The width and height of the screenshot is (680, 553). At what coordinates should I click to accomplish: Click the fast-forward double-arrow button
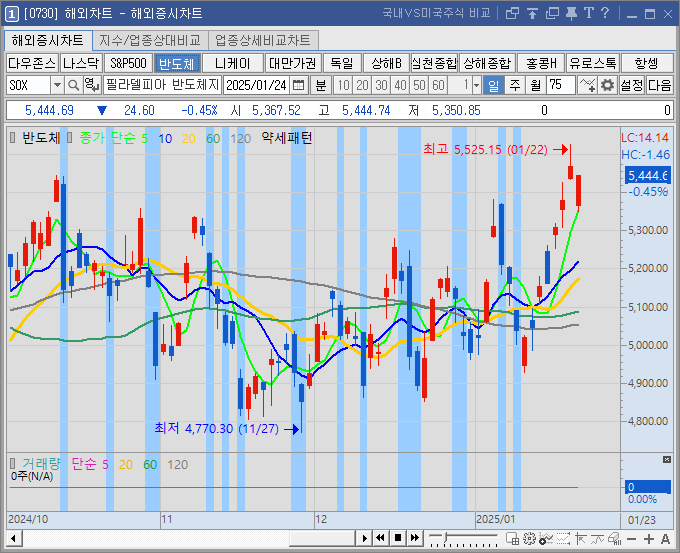coord(415,538)
